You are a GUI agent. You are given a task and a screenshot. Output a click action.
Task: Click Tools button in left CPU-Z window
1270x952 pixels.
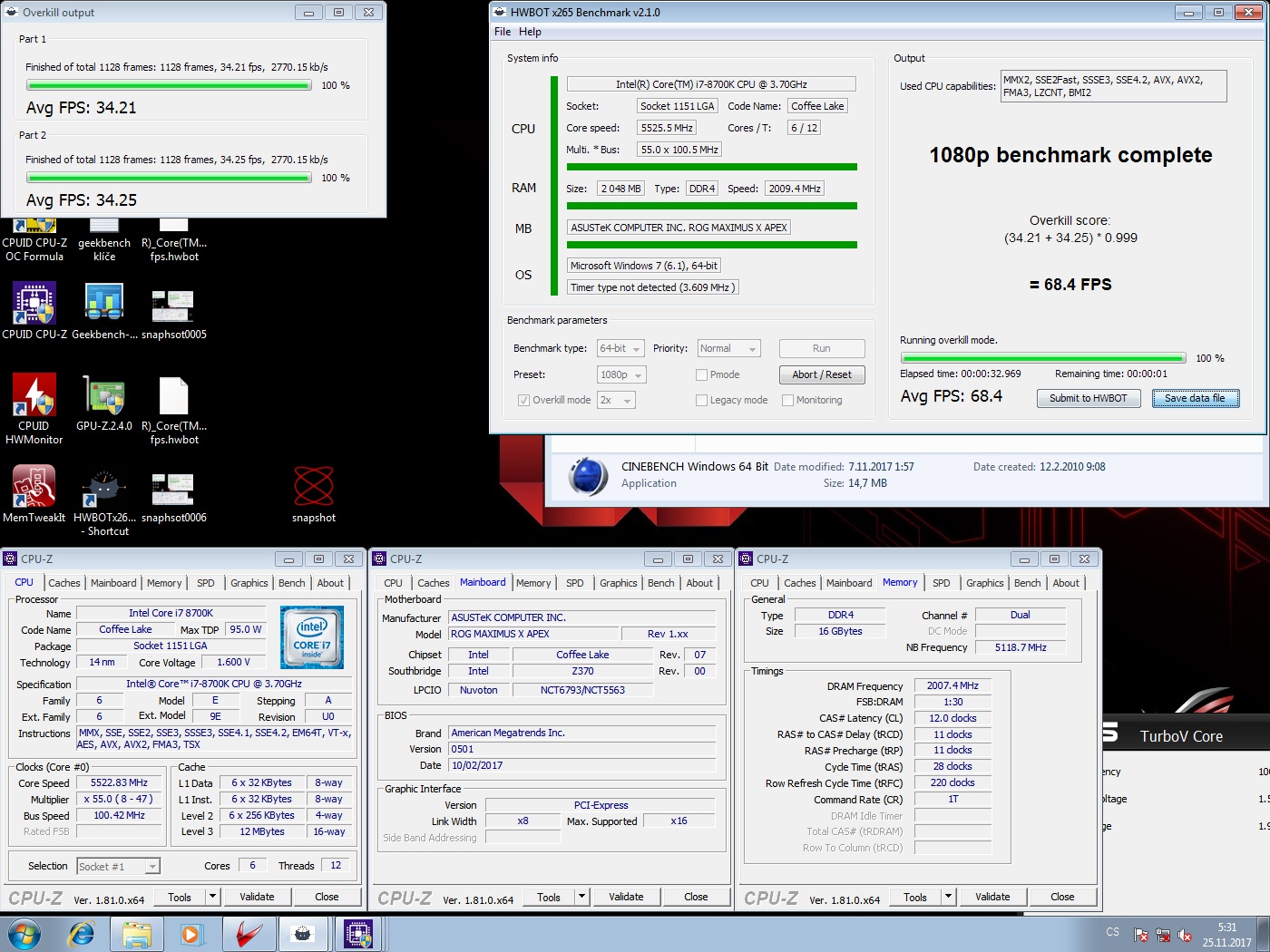[180, 897]
